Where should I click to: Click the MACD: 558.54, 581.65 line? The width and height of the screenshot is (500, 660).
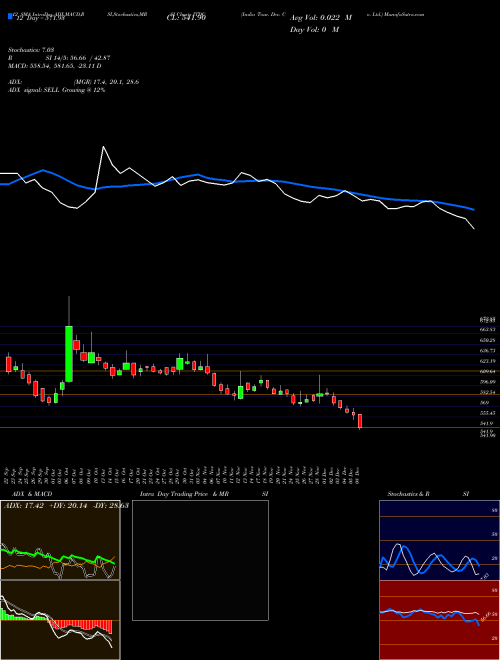pos(55,66)
